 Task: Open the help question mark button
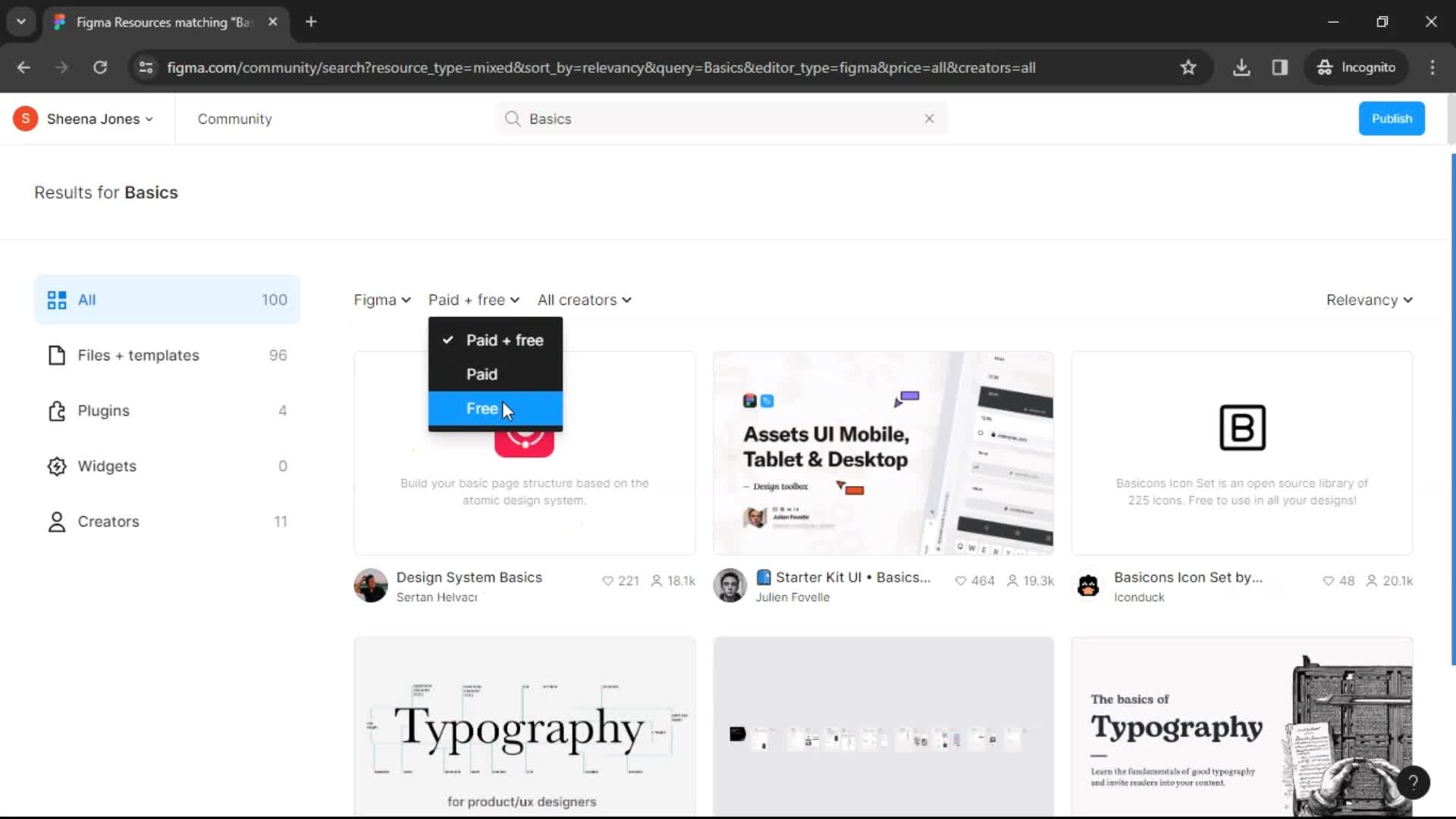tap(1414, 783)
